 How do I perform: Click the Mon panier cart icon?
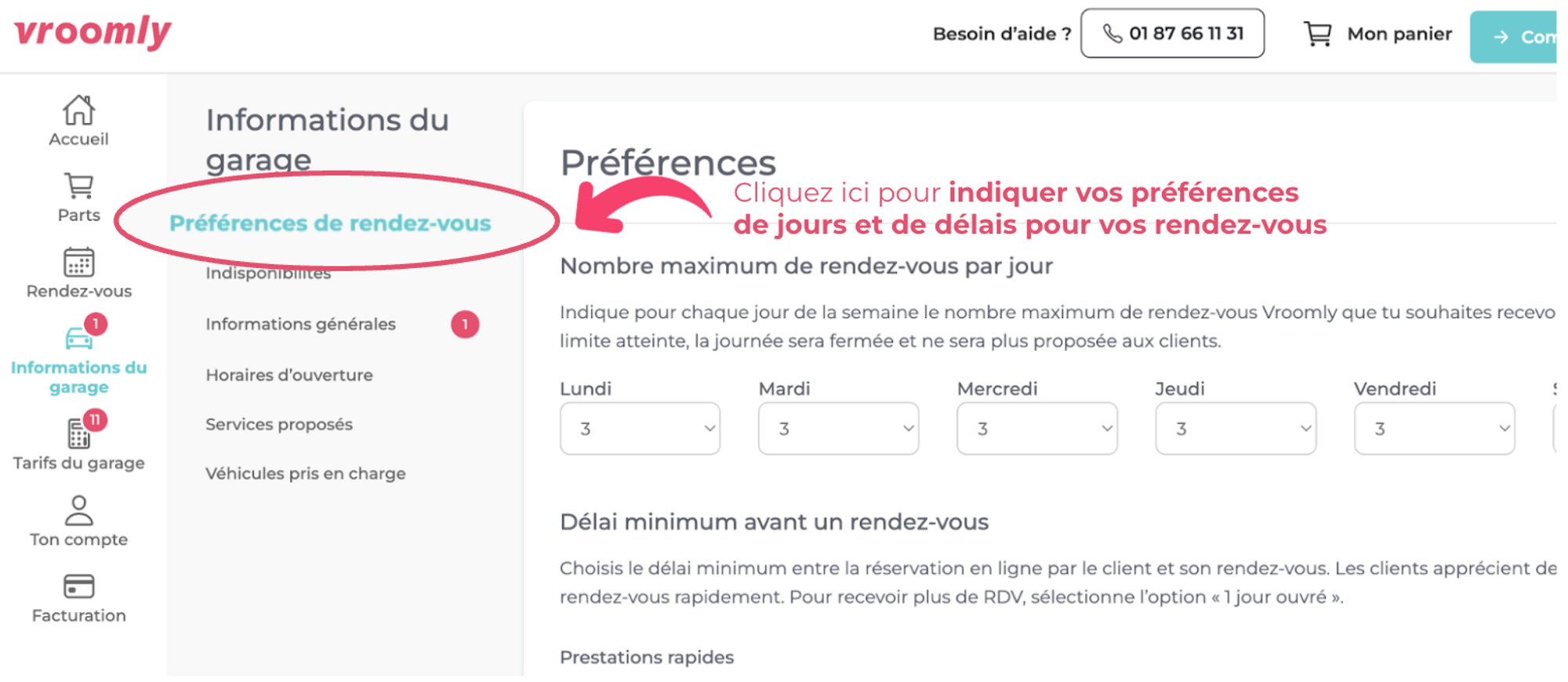(x=1317, y=34)
